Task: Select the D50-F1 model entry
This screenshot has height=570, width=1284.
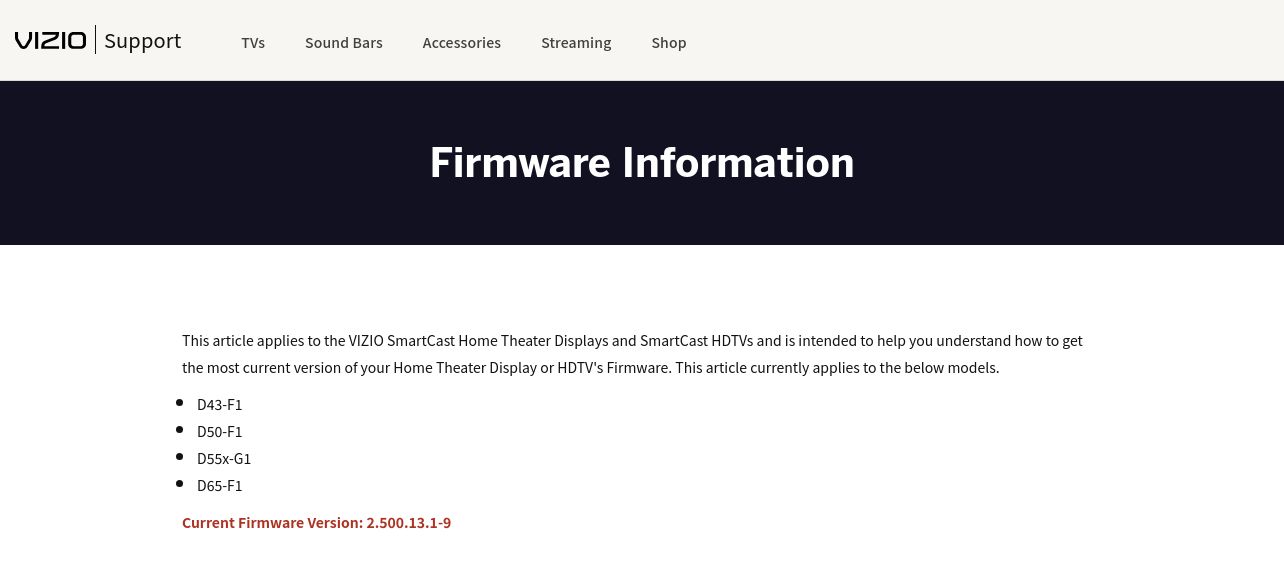Action: click(220, 431)
